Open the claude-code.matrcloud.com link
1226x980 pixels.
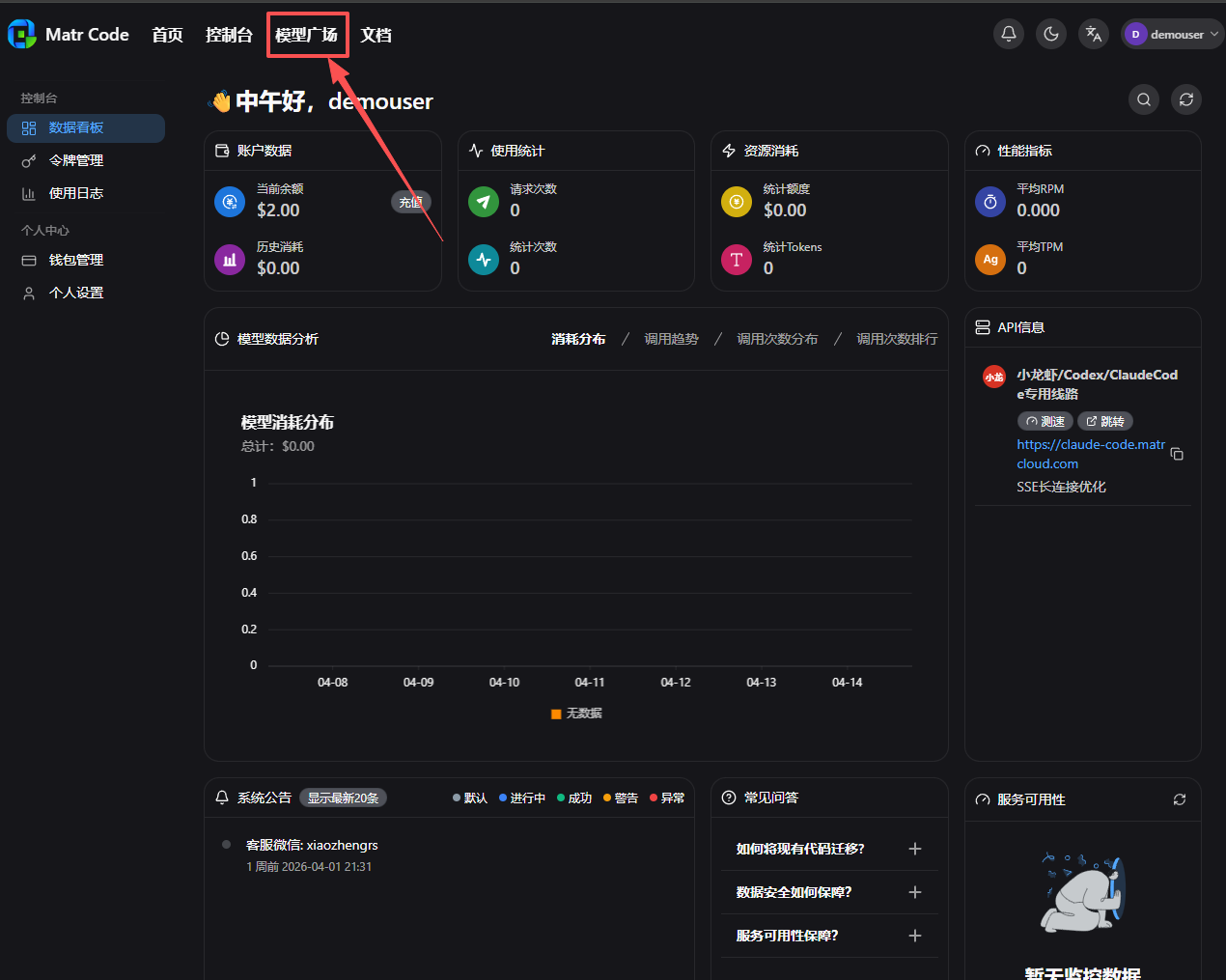click(1091, 454)
